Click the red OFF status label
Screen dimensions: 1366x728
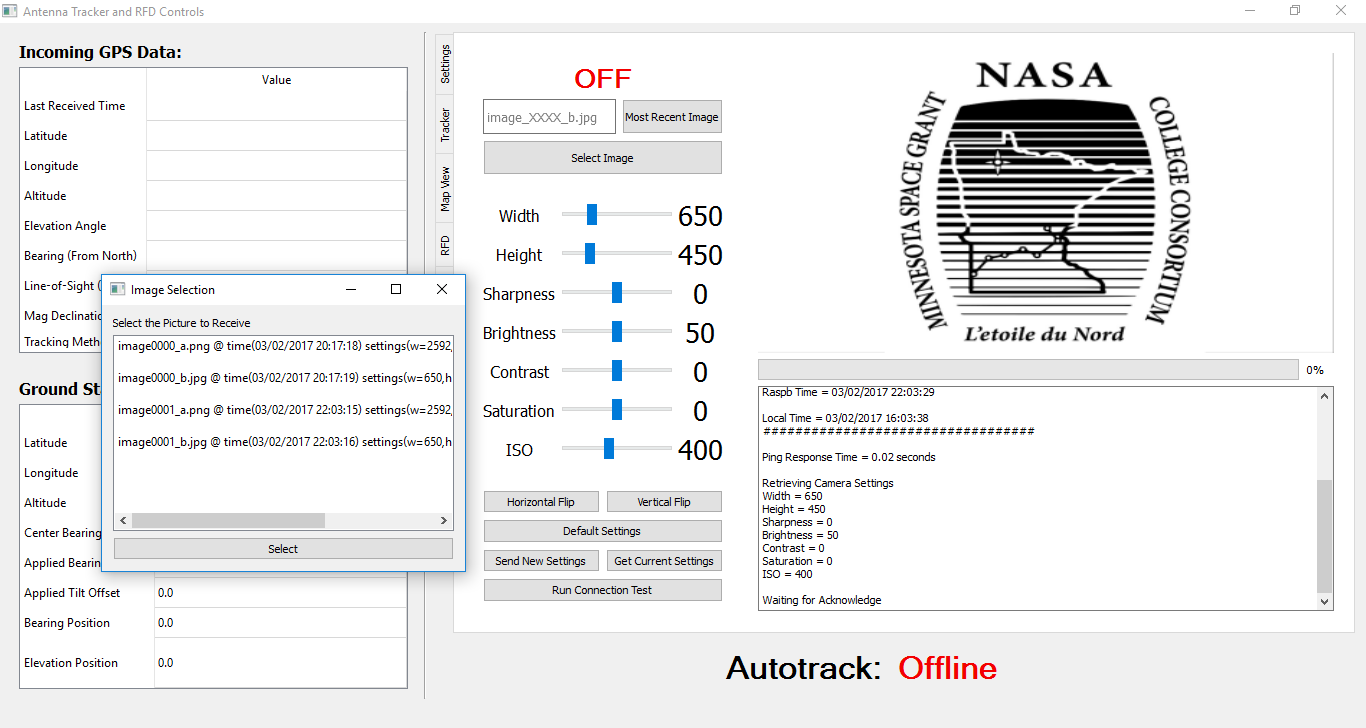tap(602, 78)
